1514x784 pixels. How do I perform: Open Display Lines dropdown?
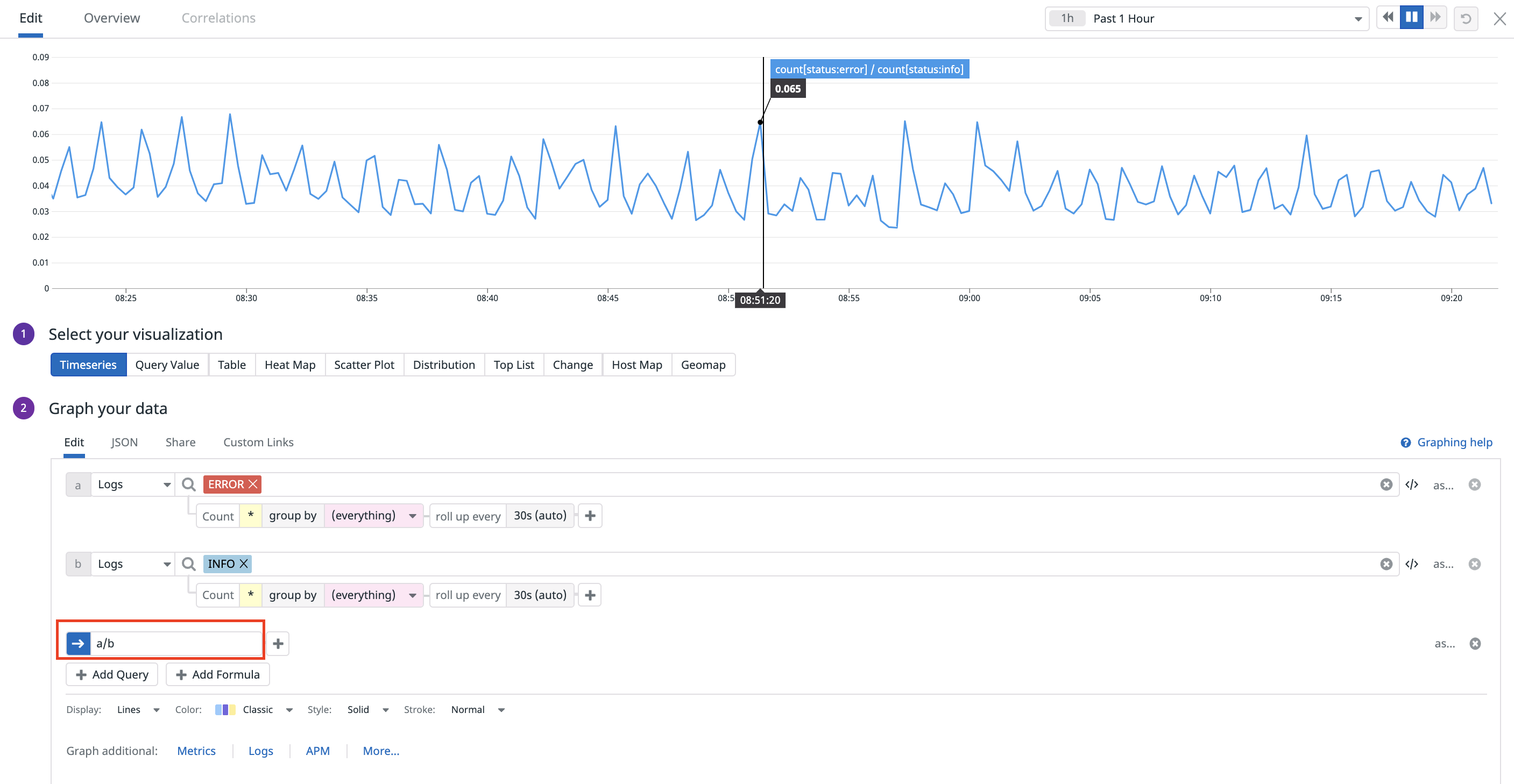coord(138,709)
